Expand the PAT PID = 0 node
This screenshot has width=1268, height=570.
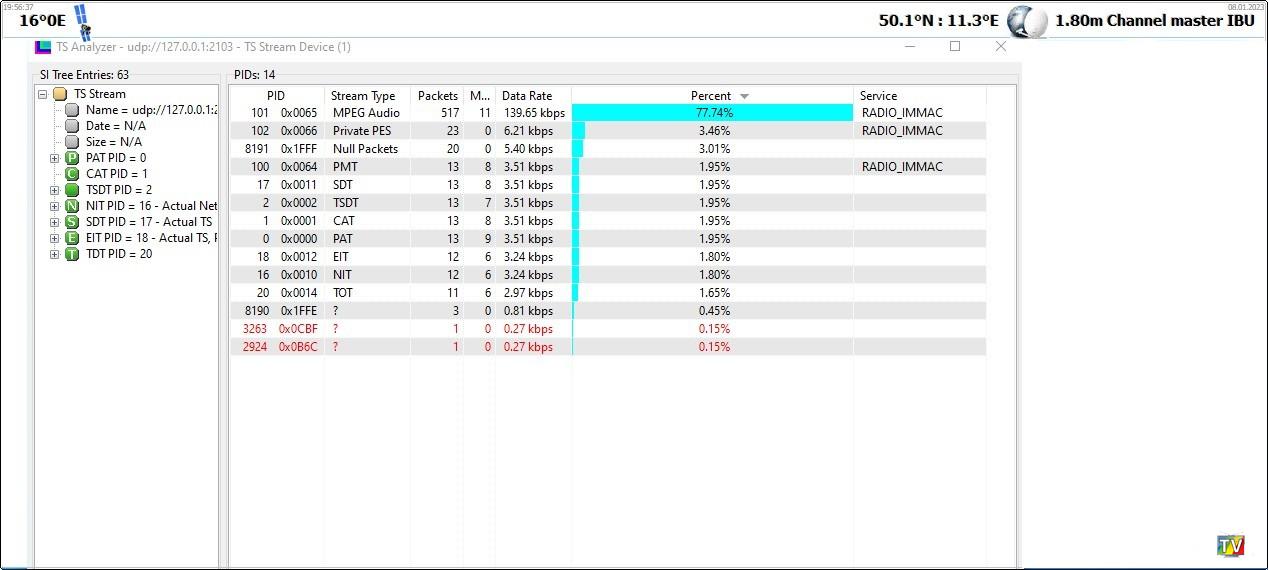[55, 158]
